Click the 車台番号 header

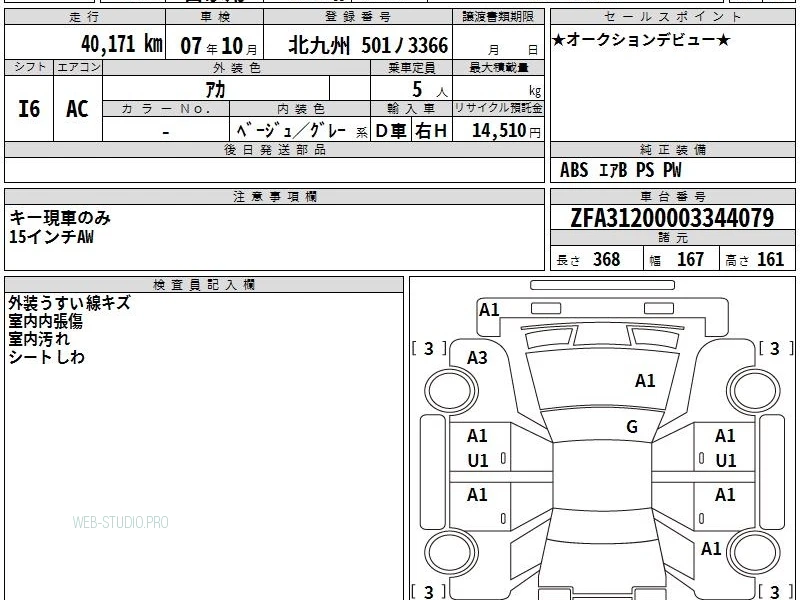pyautogui.click(x=673, y=196)
